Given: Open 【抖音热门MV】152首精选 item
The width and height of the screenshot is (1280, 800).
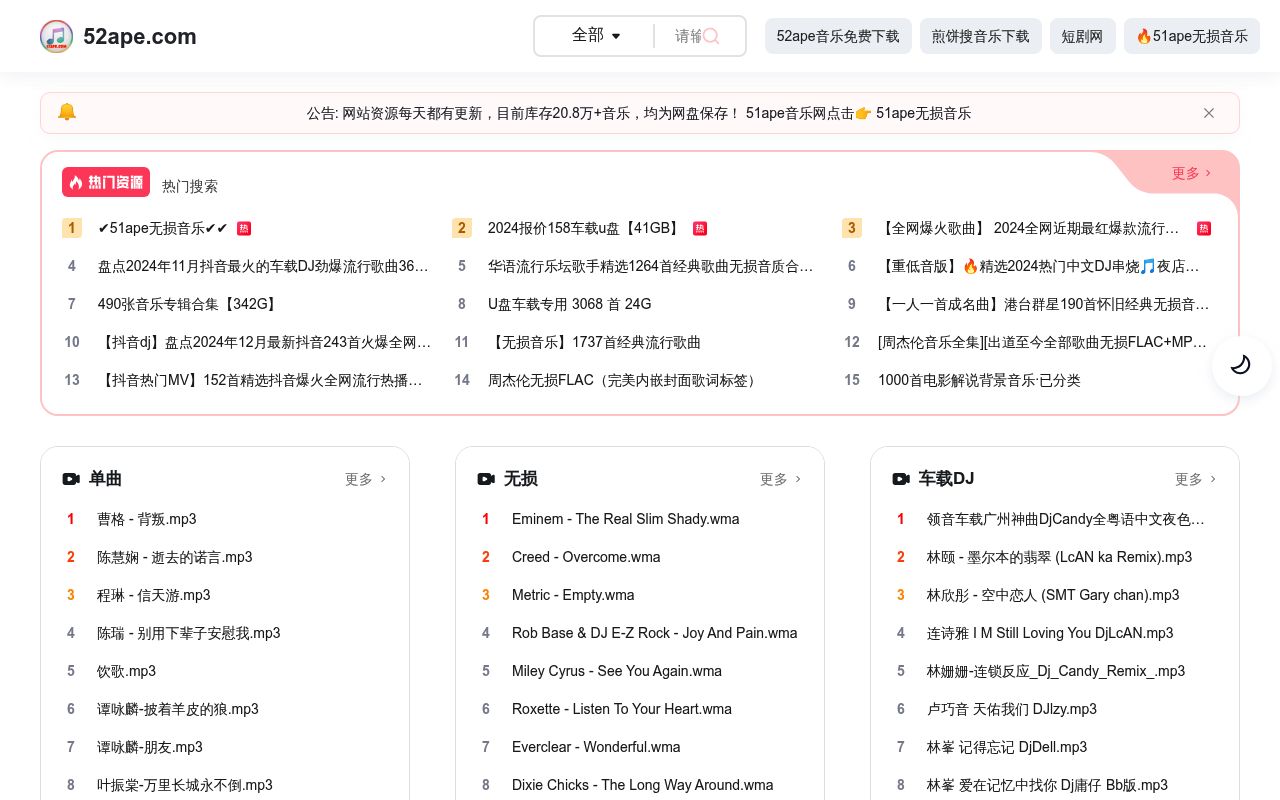Looking at the screenshot, I should (260, 380).
